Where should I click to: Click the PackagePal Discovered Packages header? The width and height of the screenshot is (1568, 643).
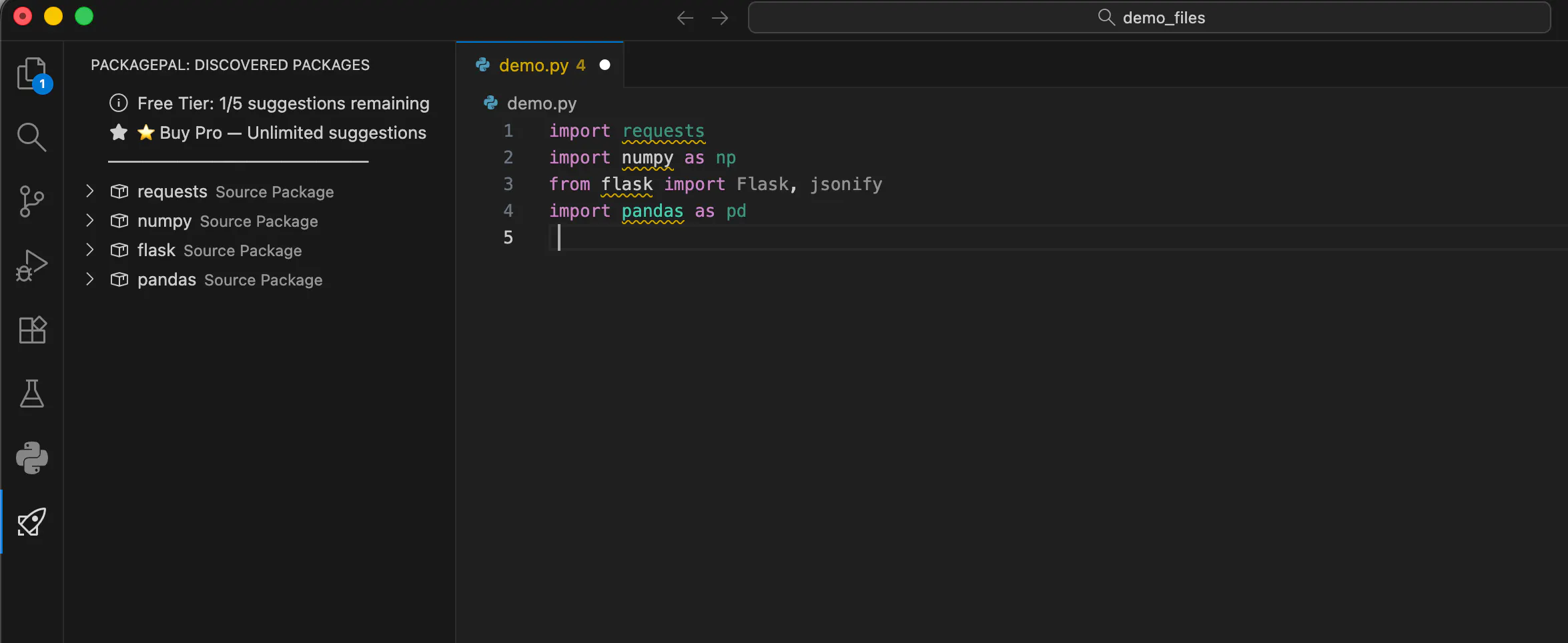coord(230,65)
